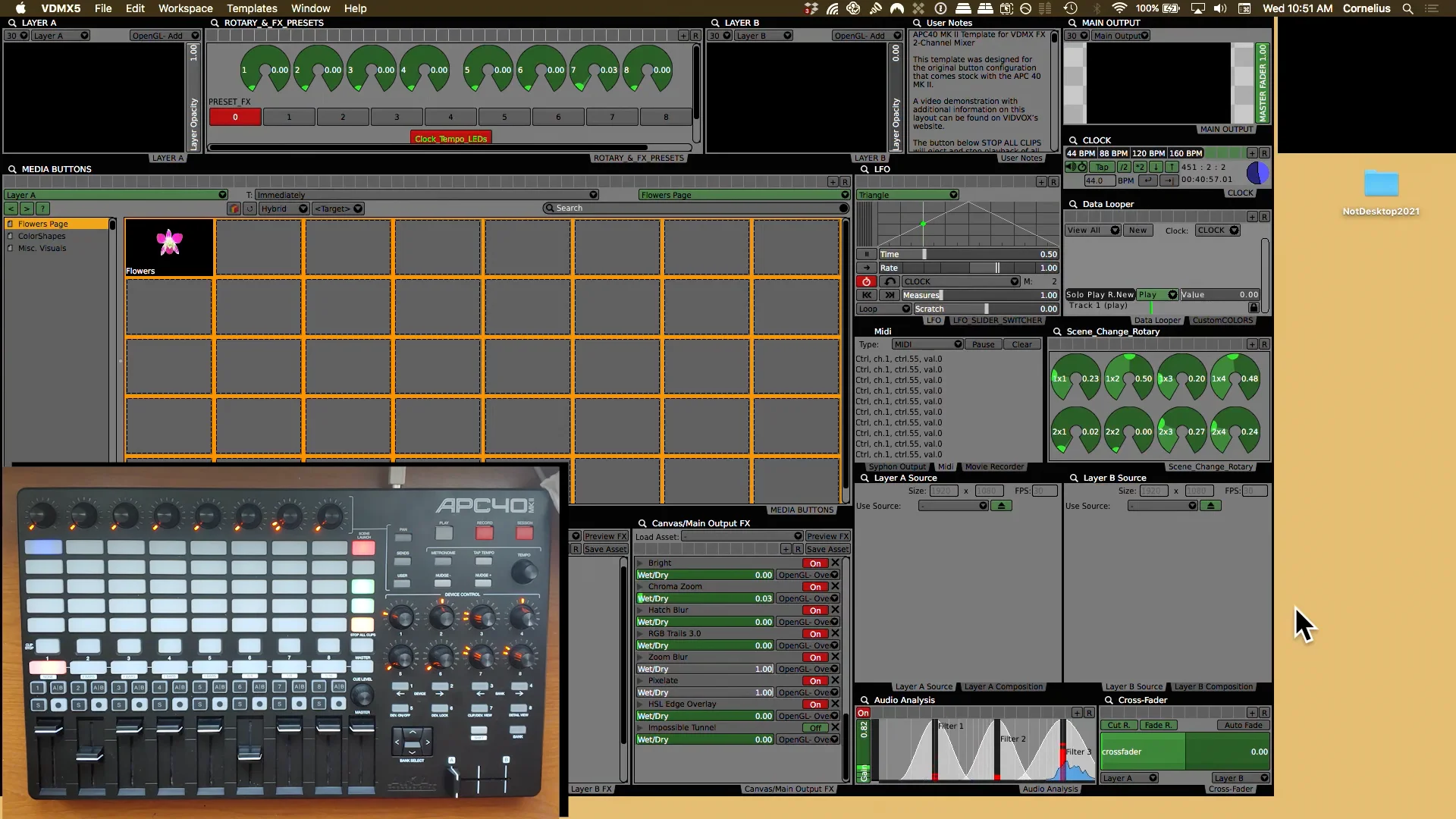Switch to LFO_SLIDER_SWITCHER tab

[x=997, y=320]
